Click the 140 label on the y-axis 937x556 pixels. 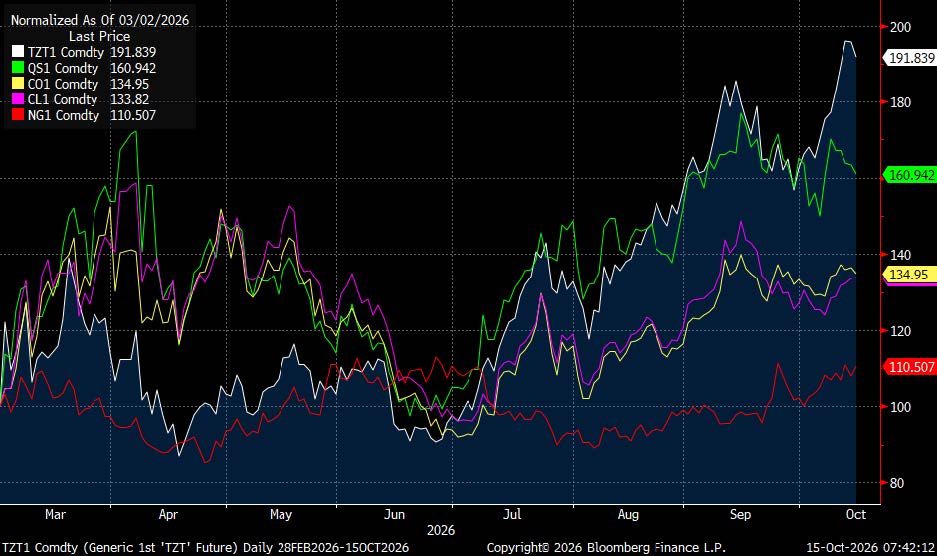(901, 255)
